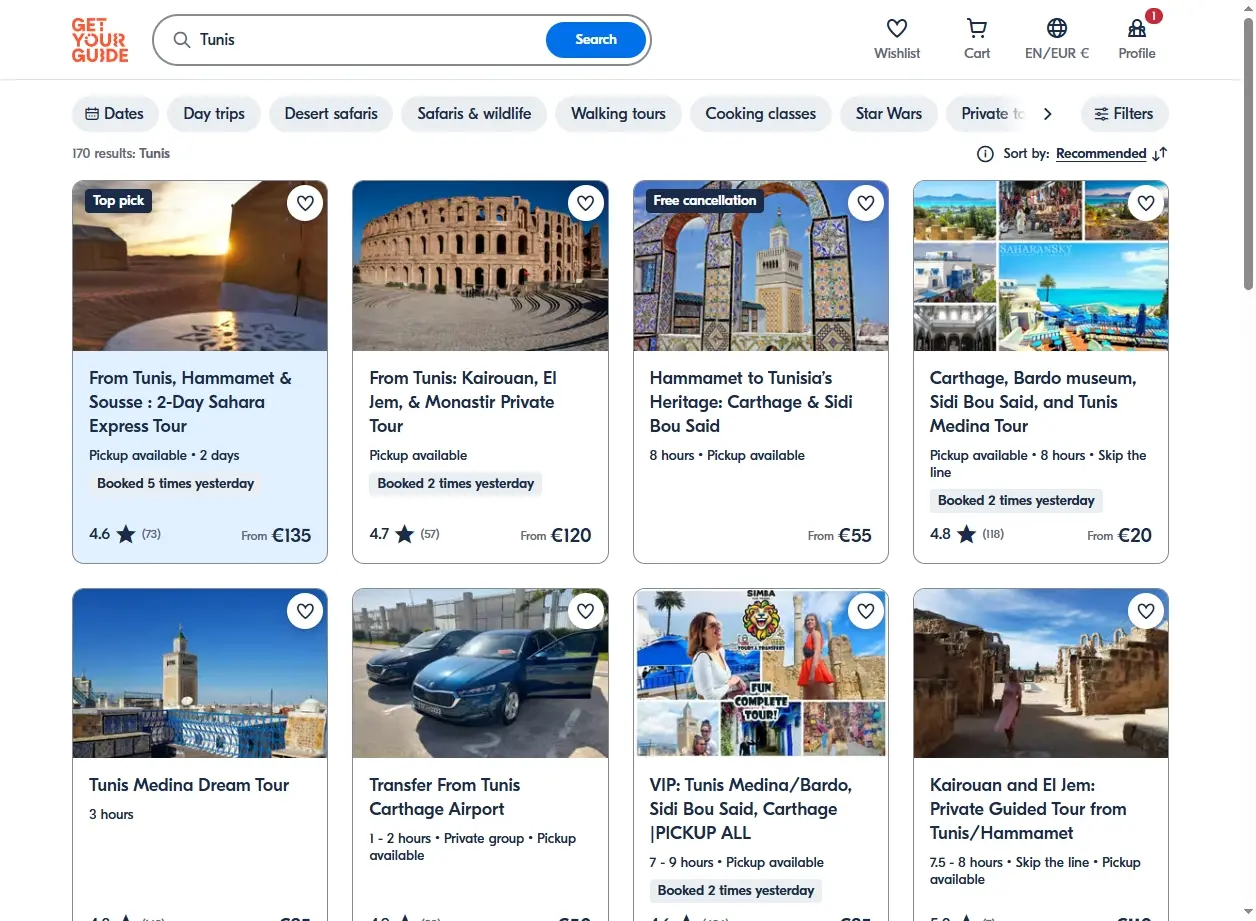Click the blue Search button
The height and width of the screenshot is (921, 1256).
(596, 40)
